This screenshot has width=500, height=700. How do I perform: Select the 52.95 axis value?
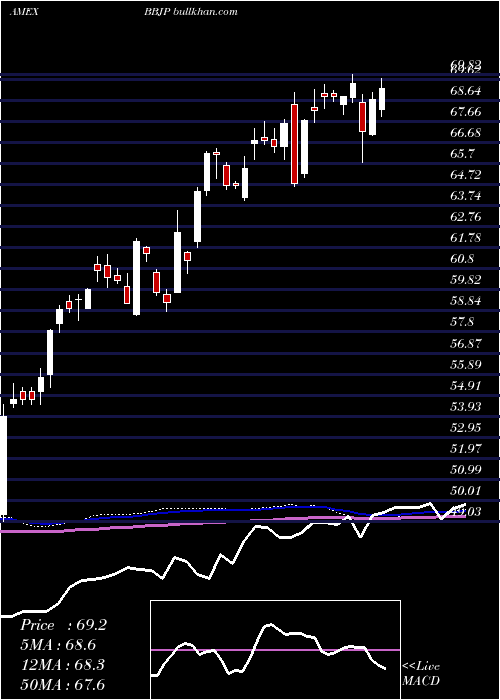[466, 428]
